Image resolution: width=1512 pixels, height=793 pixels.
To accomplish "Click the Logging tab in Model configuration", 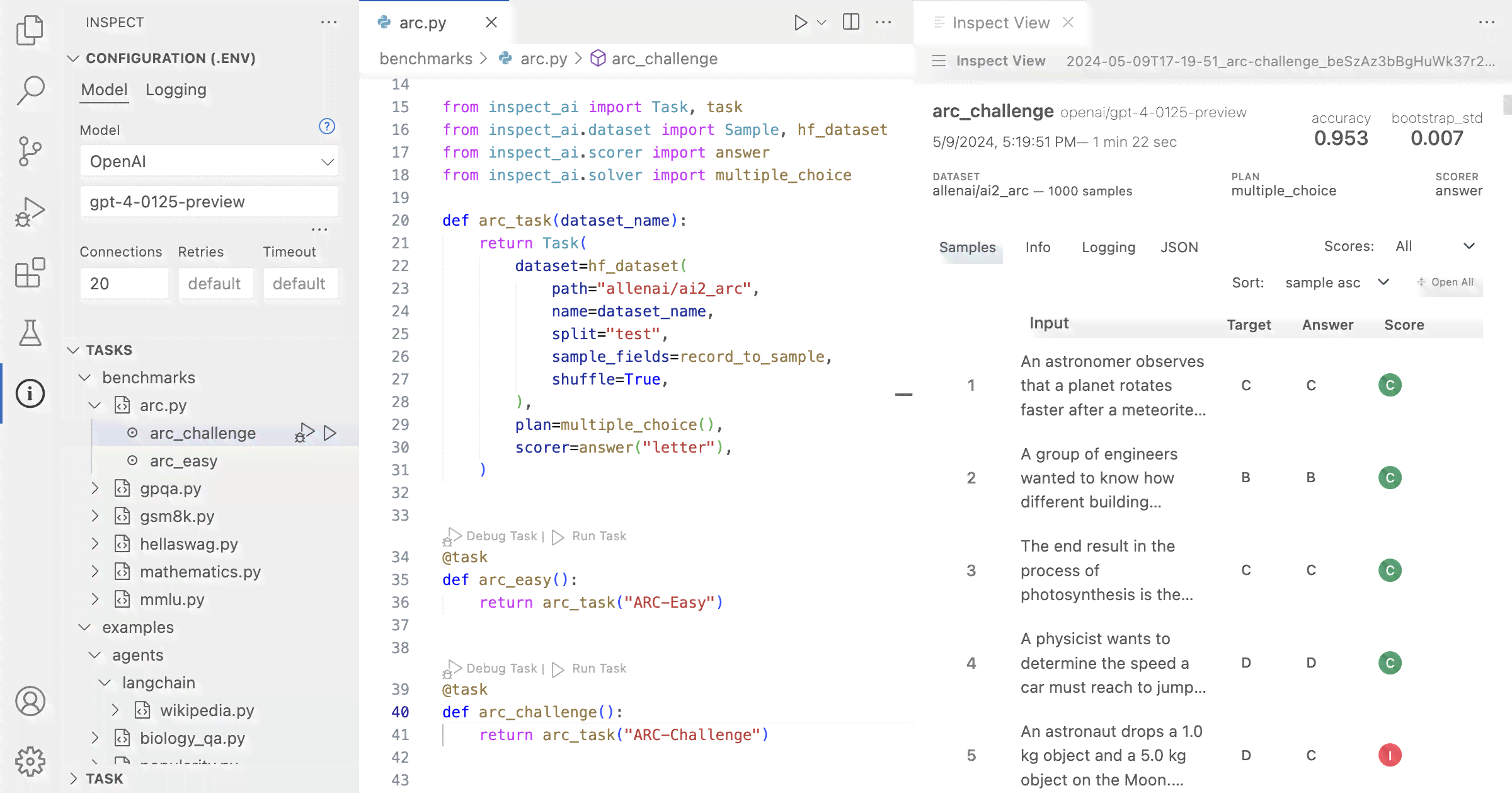I will pos(175,89).
